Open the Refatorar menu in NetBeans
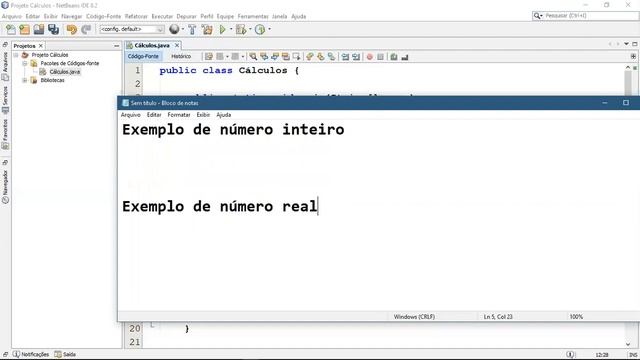This screenshot has width=640, height=360. (136, 16)
